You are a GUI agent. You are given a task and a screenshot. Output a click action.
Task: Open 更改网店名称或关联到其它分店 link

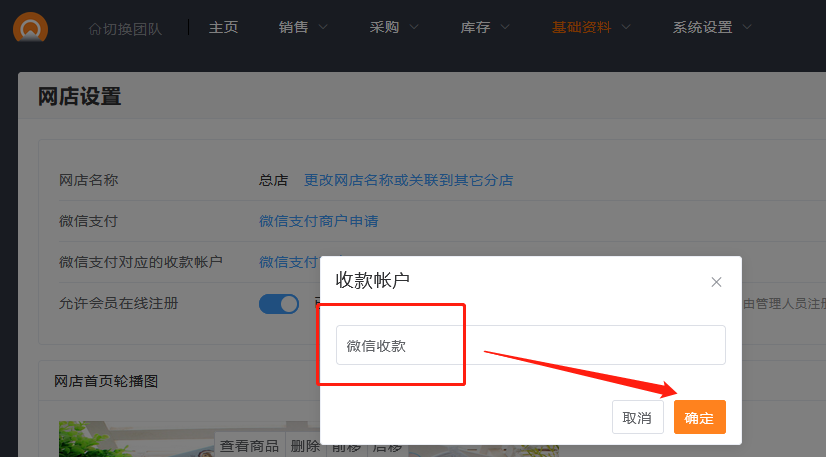coord(408,180)
